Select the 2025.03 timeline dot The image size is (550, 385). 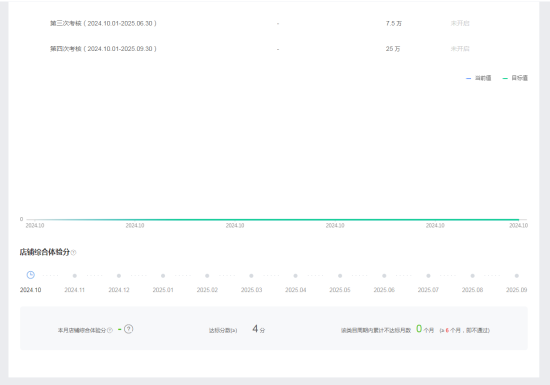pos(251,276)
